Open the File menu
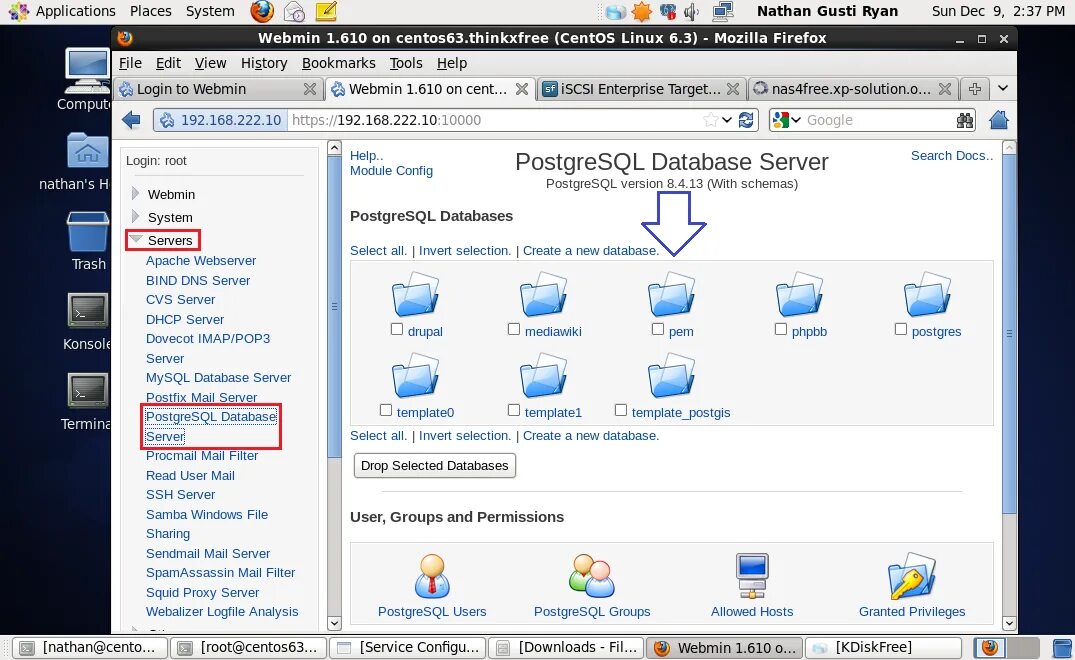 tap(130, 63)
